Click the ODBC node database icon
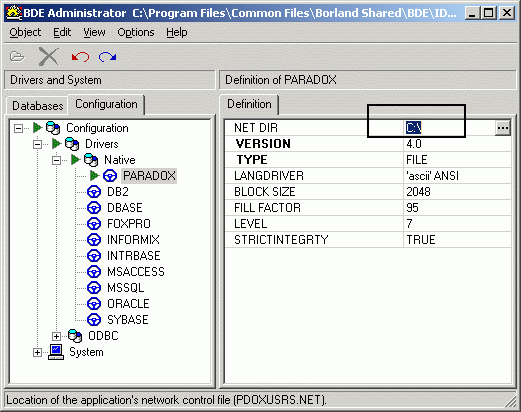Image resolution: width=521 pixels, height=412 pixels. point(75,336)
